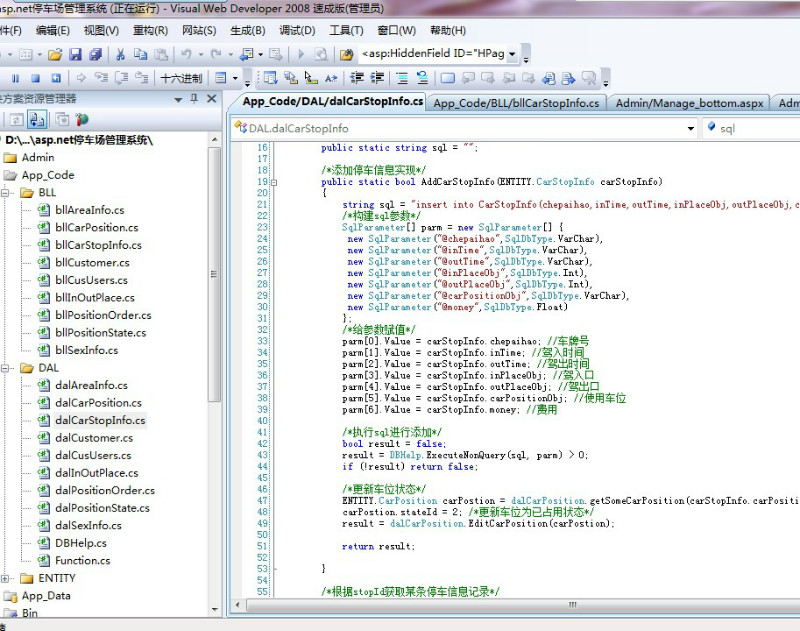The height and width of the screenshot is (631, 800).
Task: Toggle a bookmark on the current line
Action: tap(447, 78)
